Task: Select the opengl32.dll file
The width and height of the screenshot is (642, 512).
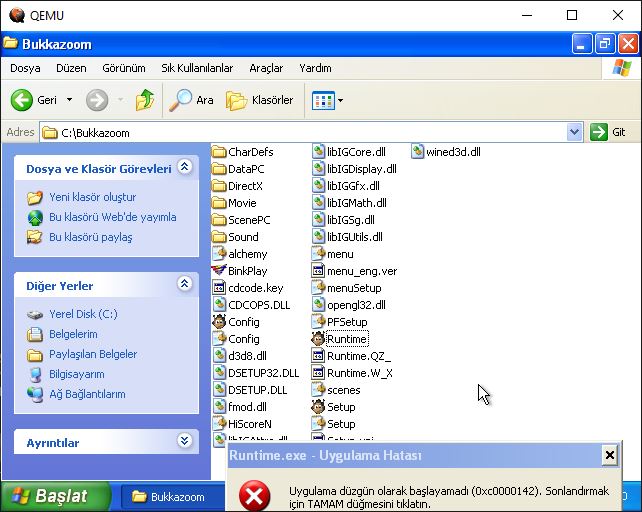Action: coord(349,305)
